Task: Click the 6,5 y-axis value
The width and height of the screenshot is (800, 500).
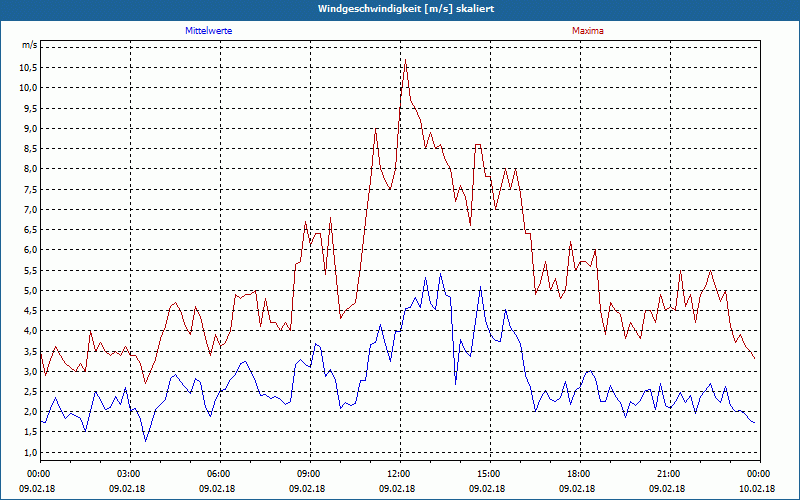Action: click(x=30, y=230)
